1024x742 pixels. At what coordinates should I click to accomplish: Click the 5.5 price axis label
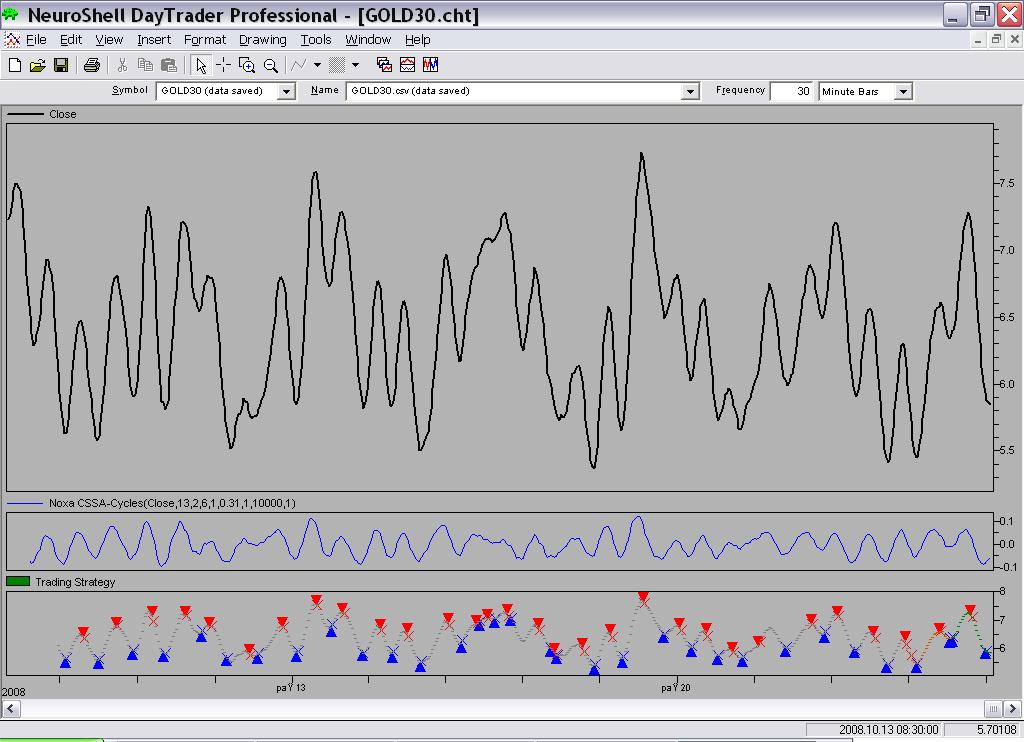point(1006,451)
